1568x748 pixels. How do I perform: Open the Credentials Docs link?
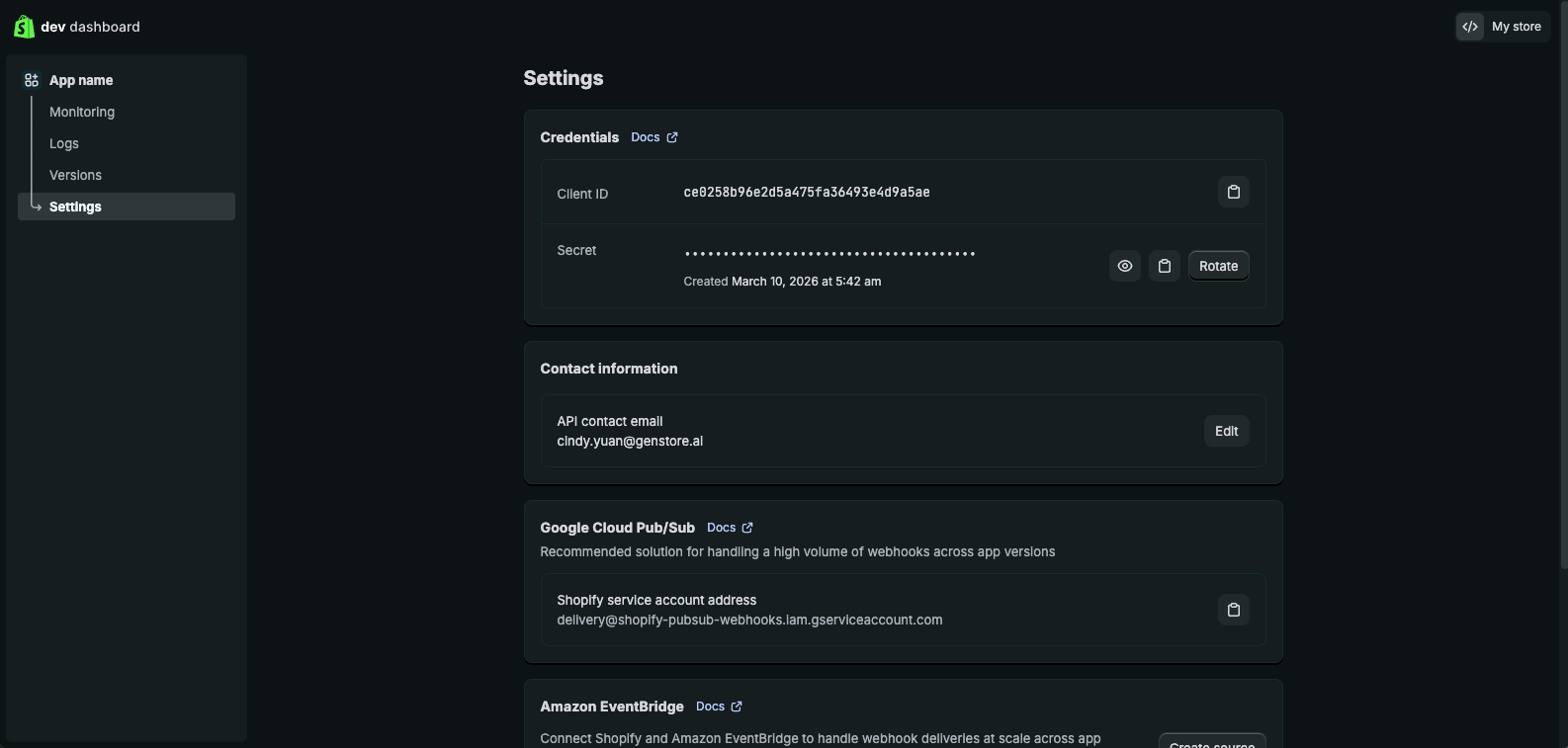pos(646,137)
